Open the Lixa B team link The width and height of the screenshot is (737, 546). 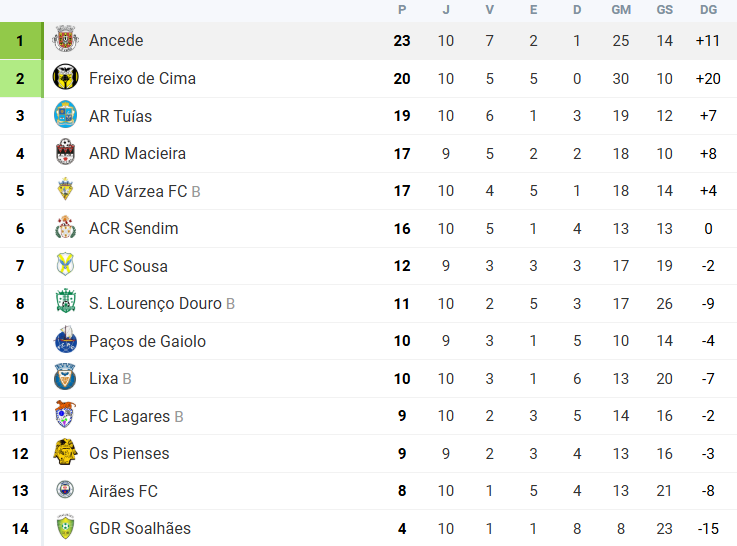coord(110,378)
